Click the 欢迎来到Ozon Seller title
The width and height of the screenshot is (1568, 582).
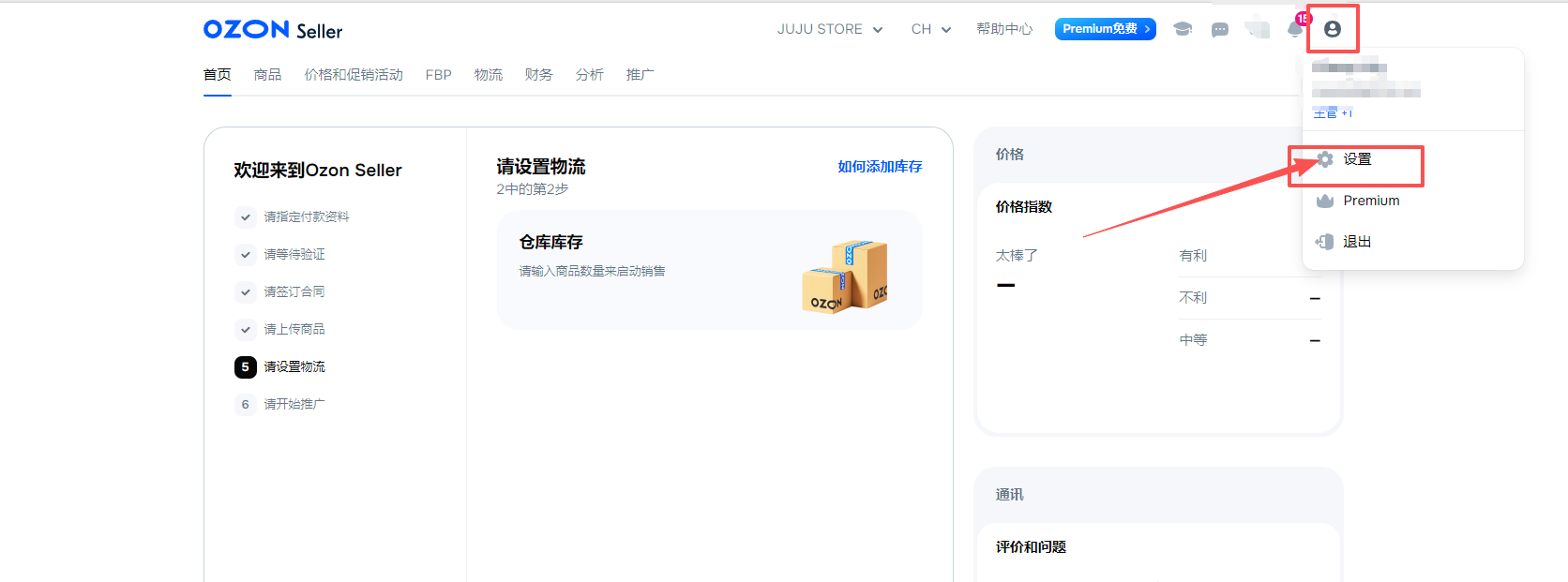click(x=318, y=170)
